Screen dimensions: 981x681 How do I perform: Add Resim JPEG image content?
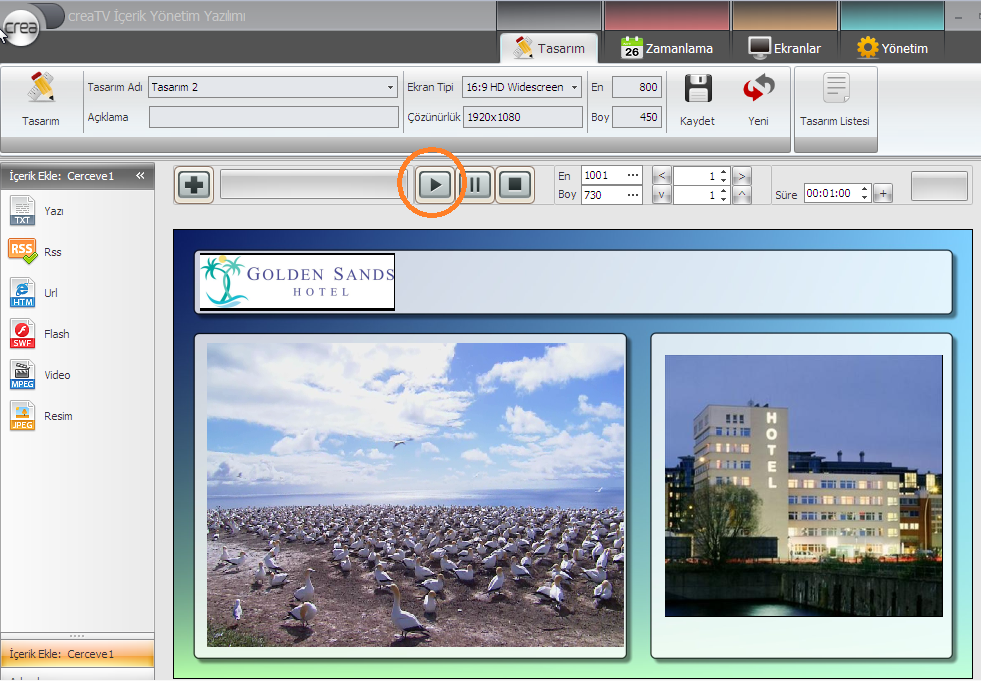23,416
